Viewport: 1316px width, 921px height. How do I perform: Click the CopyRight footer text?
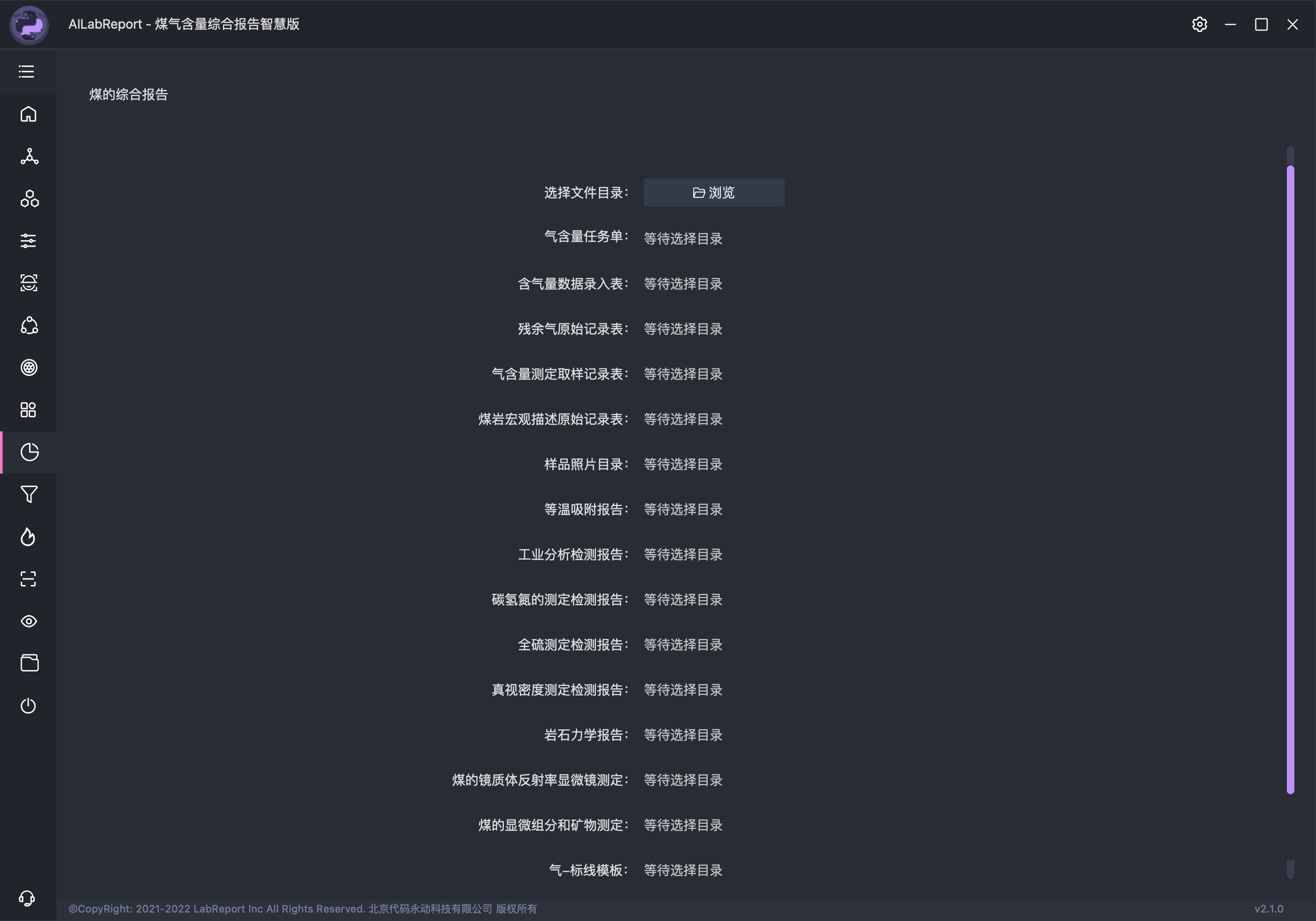click(x=303, y=908)
